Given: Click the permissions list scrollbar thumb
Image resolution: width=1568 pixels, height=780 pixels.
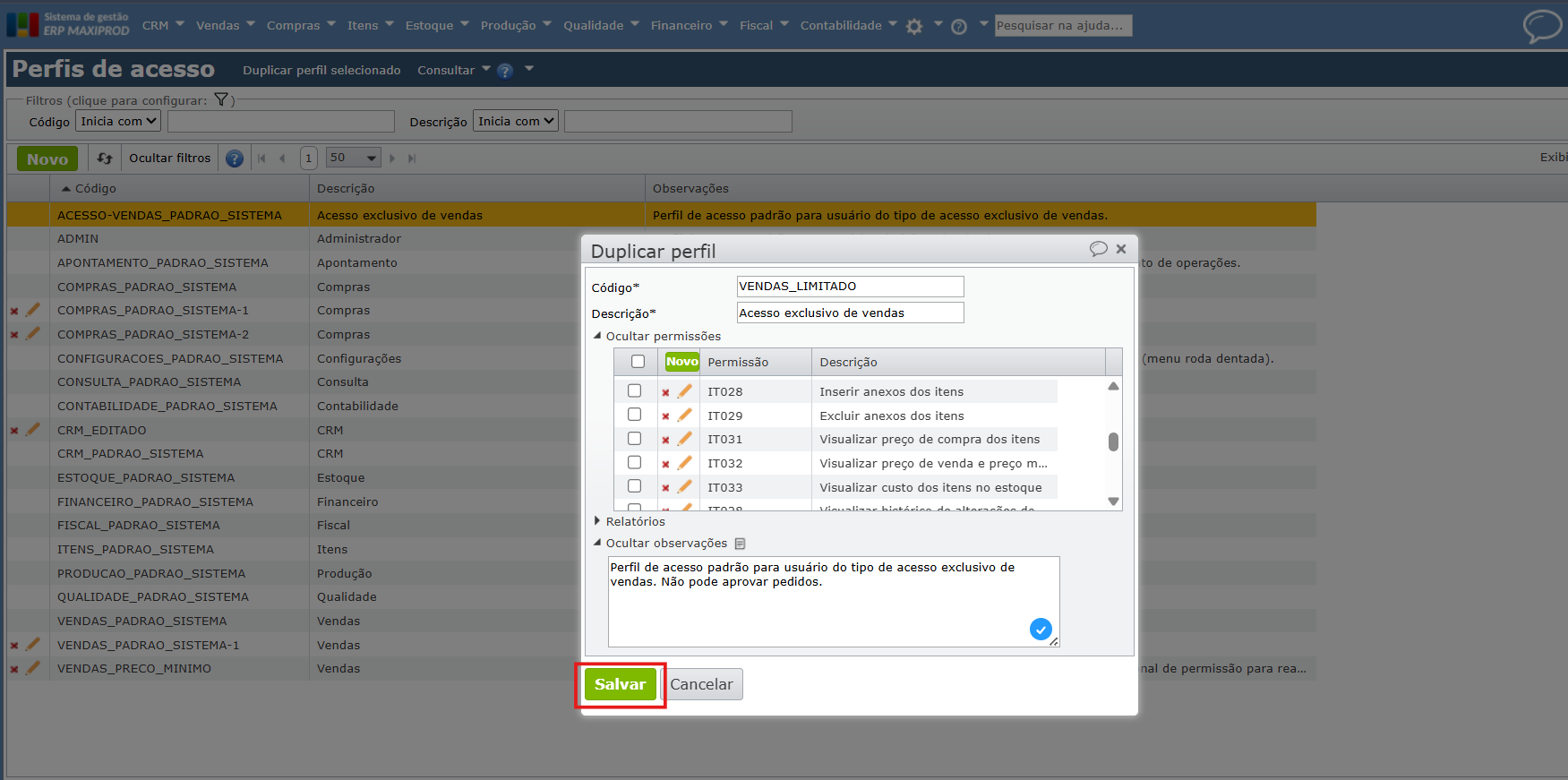Looking at the screenshot, I should (1113, 441).
